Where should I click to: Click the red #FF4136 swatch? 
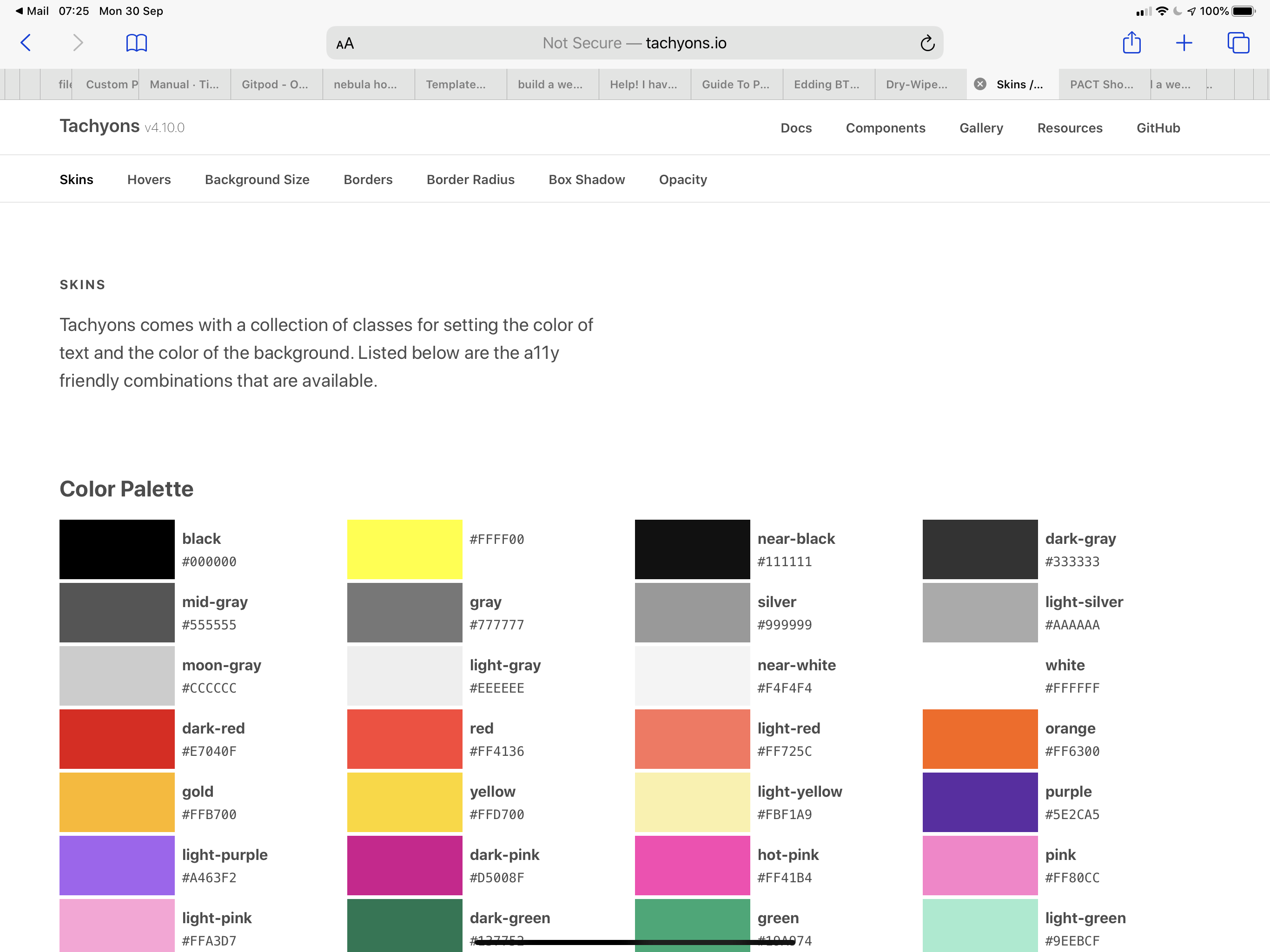pyautogui.click(x=405, y=739)
